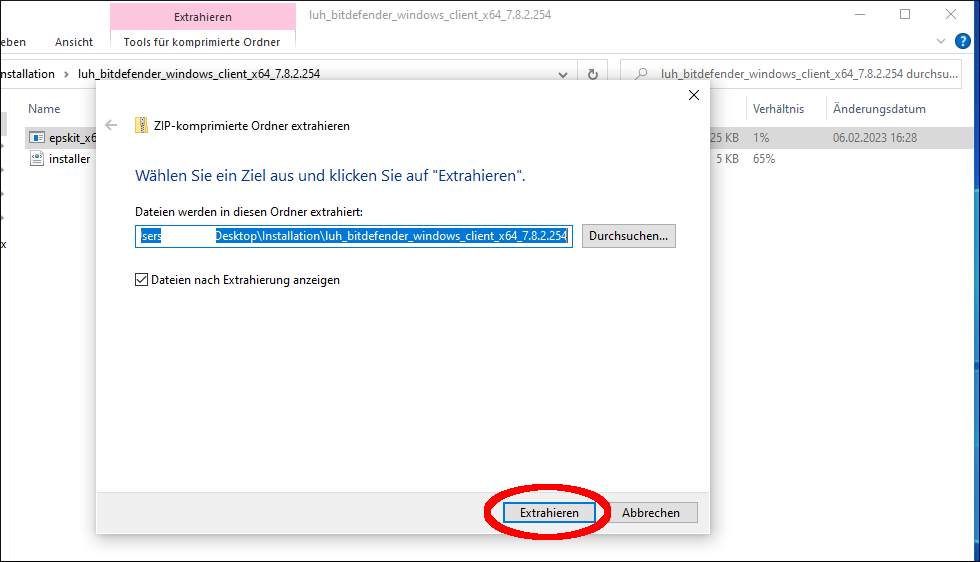Click the Explorer search box

tap(791, 74)
